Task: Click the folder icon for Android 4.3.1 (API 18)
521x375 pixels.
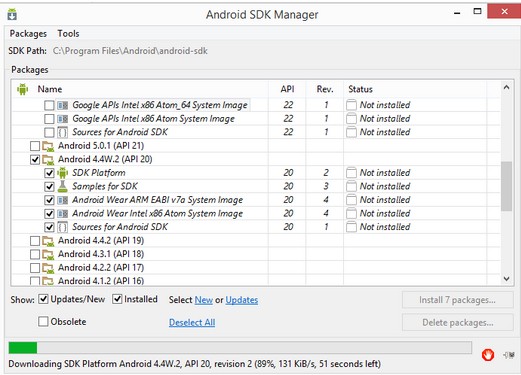Action: pos(48,254)
